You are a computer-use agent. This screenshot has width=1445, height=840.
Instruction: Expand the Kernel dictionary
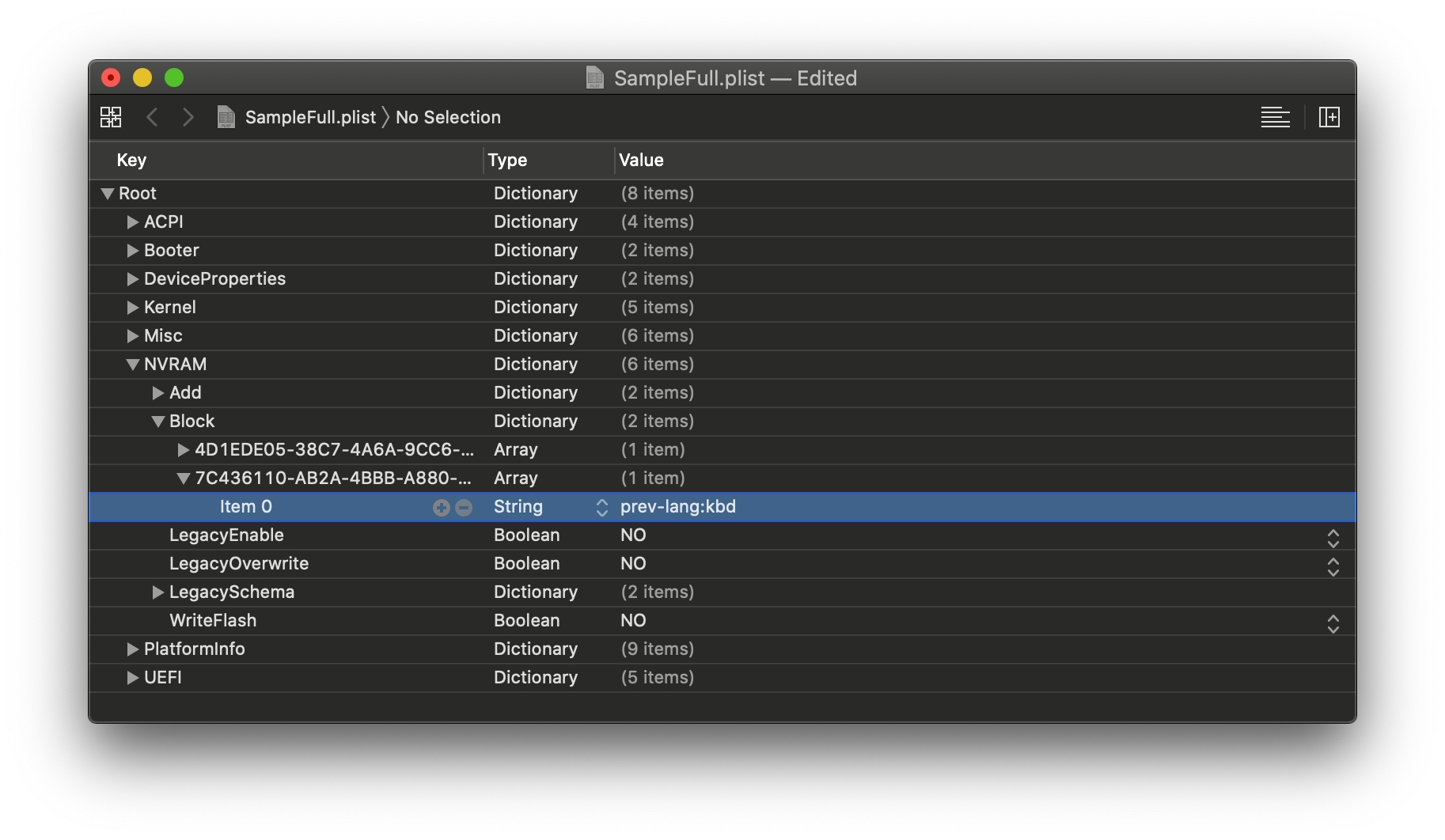coord(133,308)
